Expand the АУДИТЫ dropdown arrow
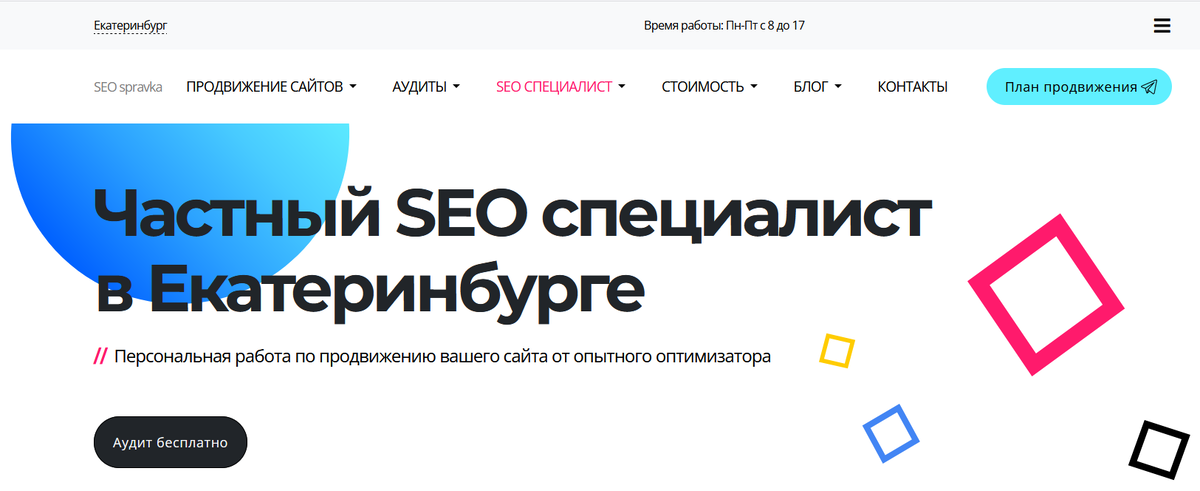The image size is (1200, 491). coord(456,87)
